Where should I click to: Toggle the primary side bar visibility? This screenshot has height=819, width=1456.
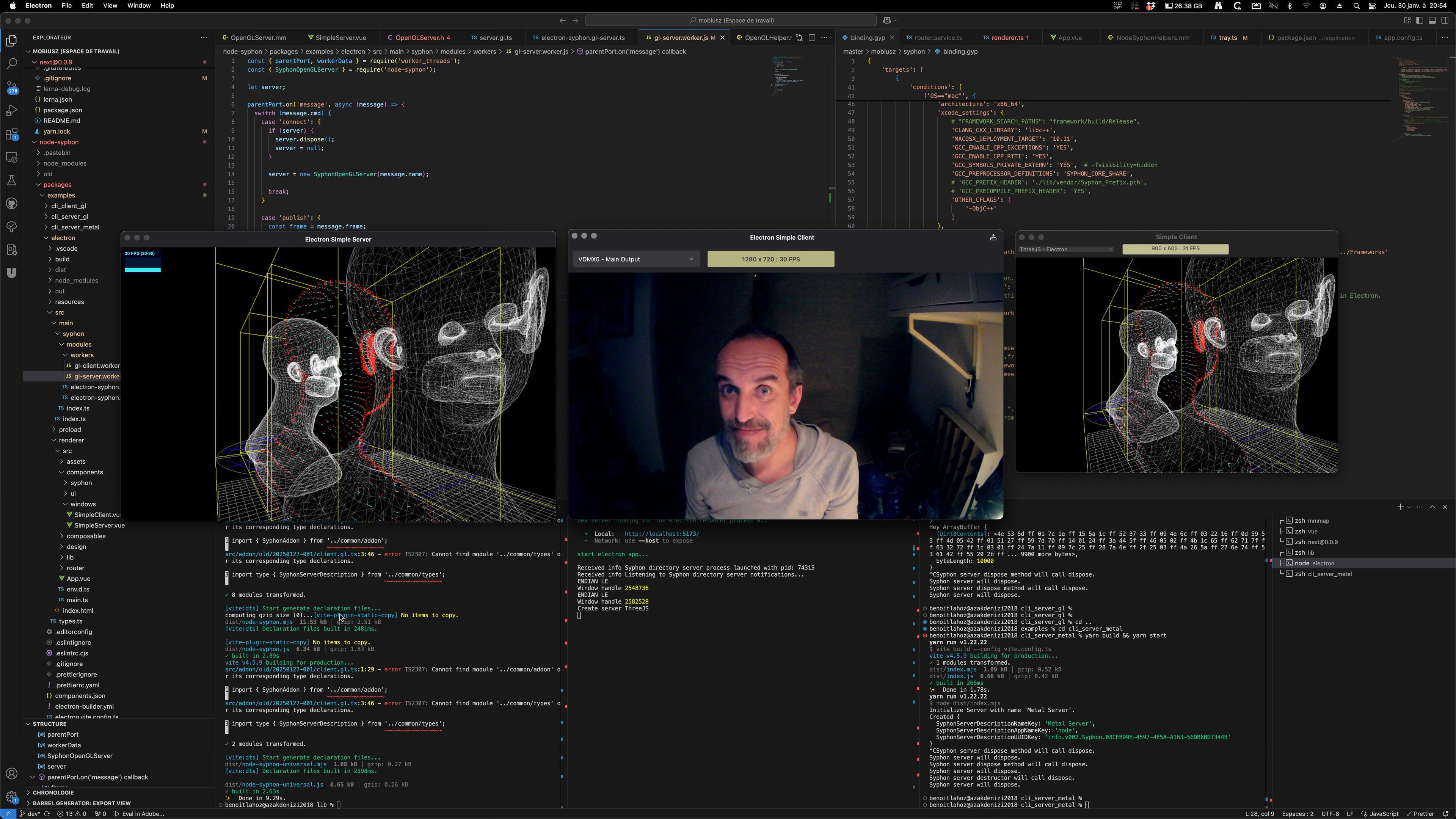coord(1420,20)
